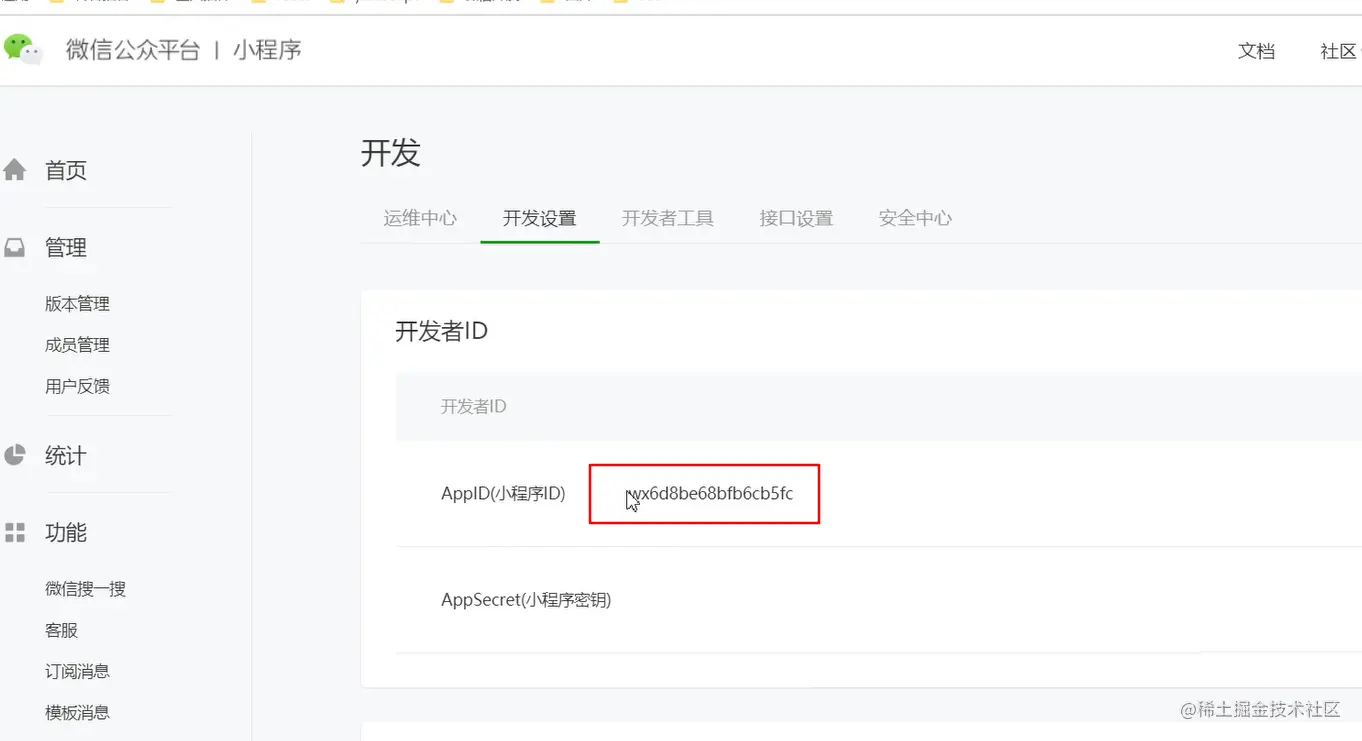This screenshot has height=741, width=1362.
Task: Go to 订阅消息 in the sidebar
Action: click(77, 671)
